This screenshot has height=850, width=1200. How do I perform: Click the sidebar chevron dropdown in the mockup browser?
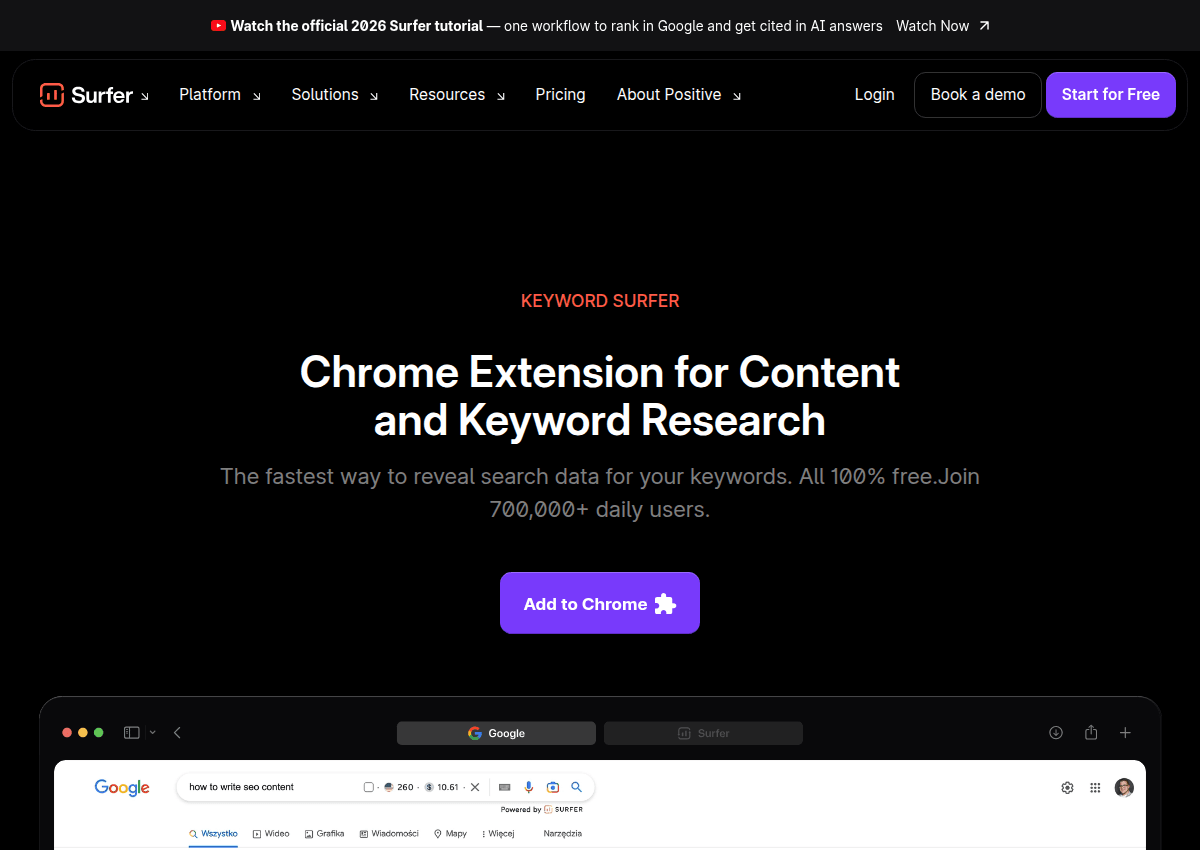click(x=153, y=733)
